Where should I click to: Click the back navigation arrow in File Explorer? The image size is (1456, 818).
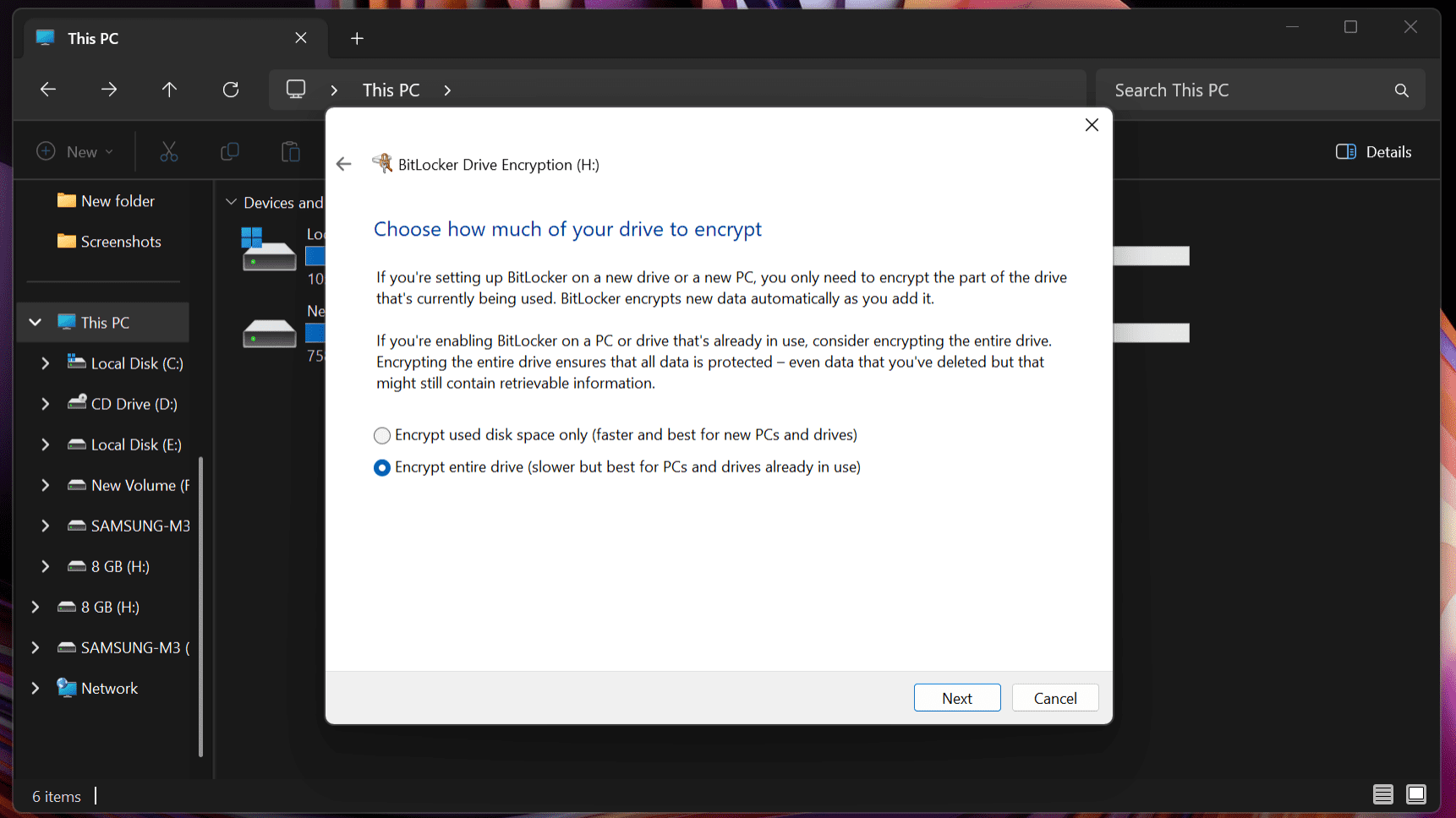[x=48, y=90]
